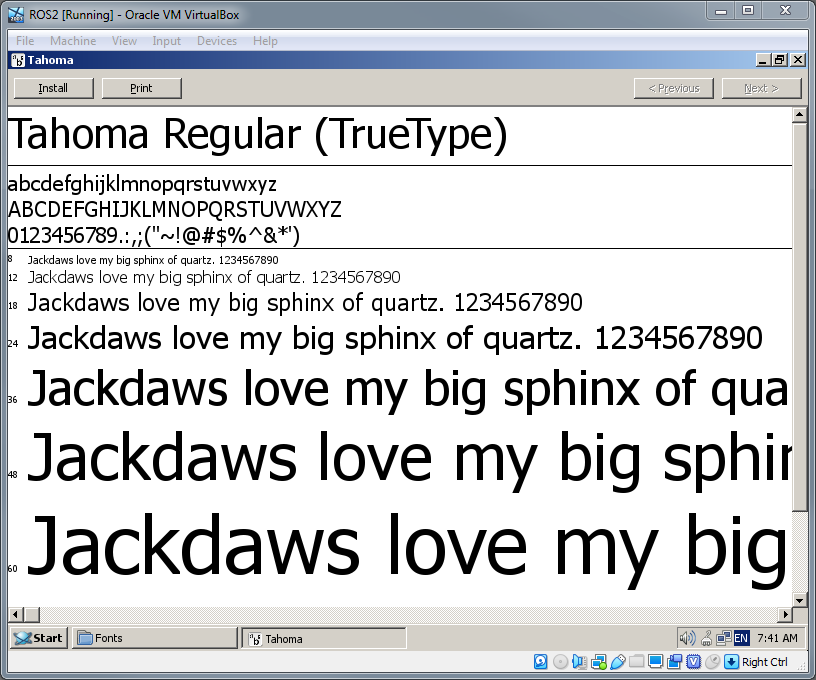The image size is (816, 680).
Task: Open the Help menu
Action: pyautogui.click(x=265, y=41)
